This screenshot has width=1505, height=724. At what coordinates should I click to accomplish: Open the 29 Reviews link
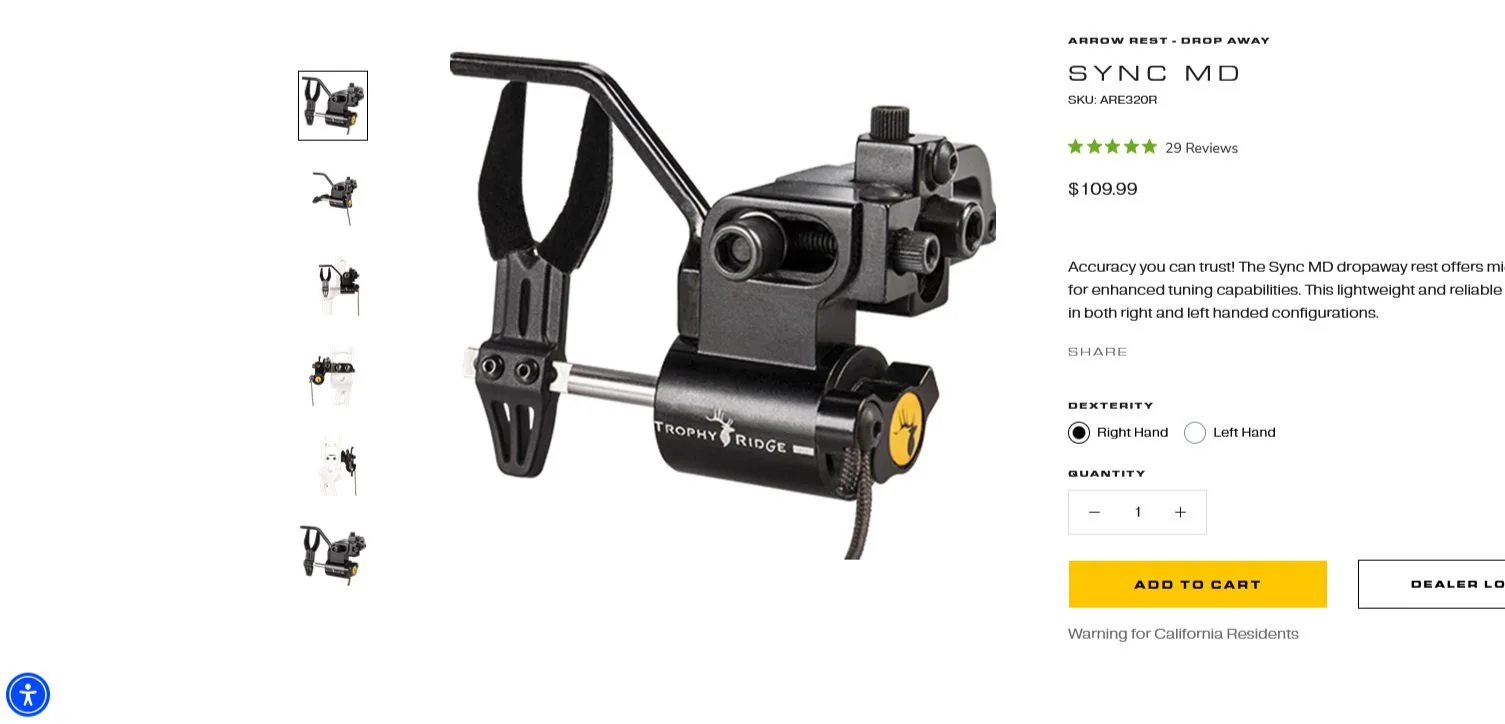click(x=1201, y=148)
